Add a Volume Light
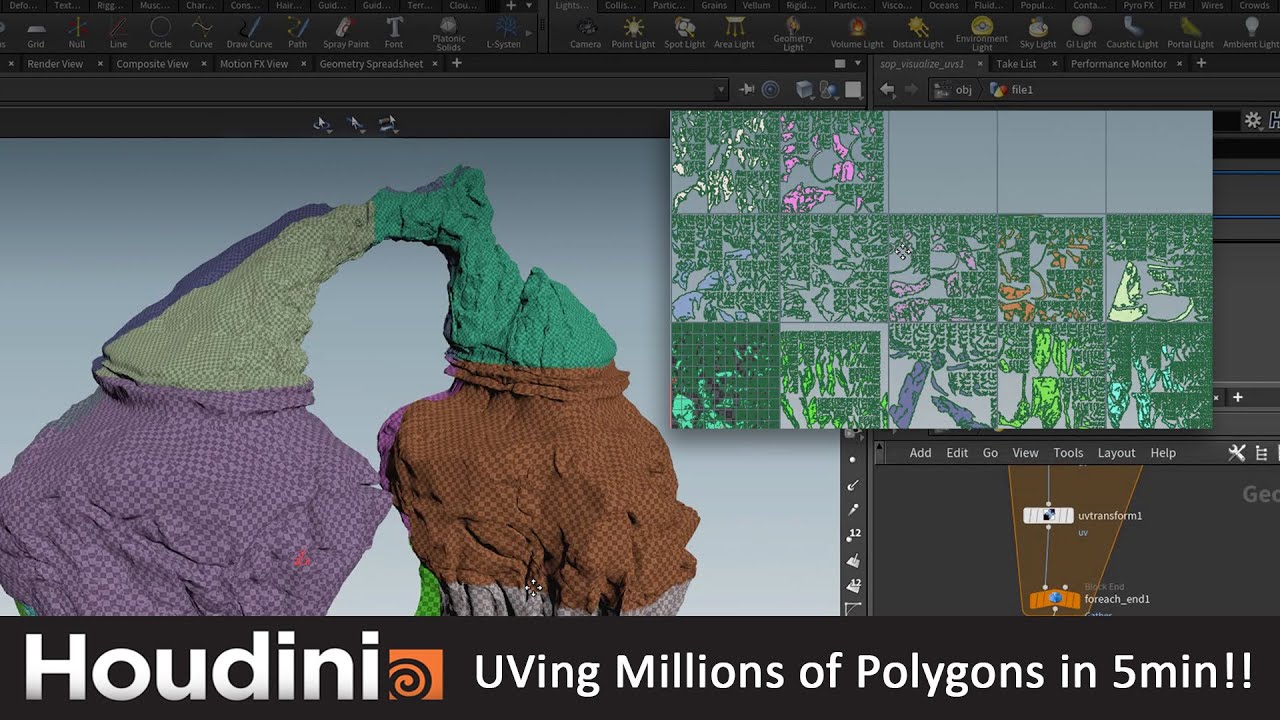Viewport: 1280px width, 720px height. point(857,33)
